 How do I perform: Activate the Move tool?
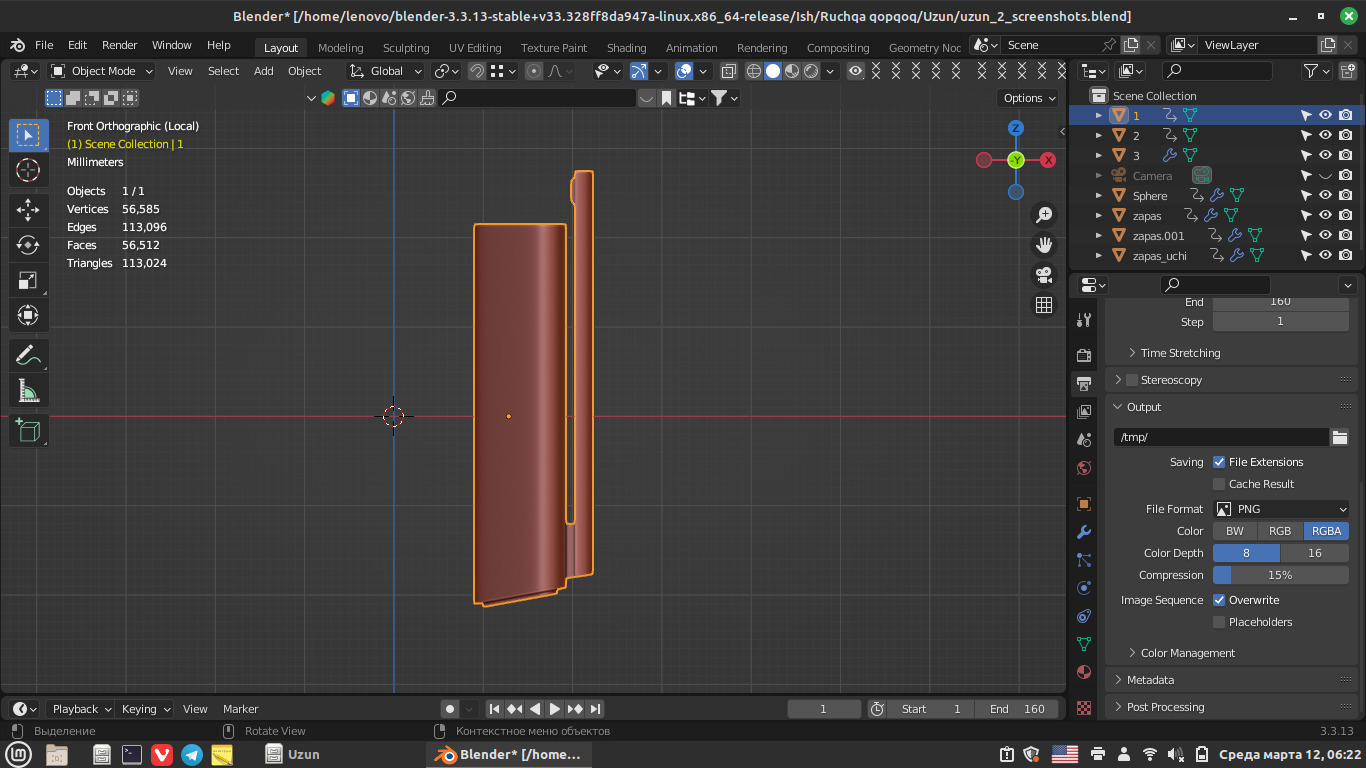(x=28, y=209)
